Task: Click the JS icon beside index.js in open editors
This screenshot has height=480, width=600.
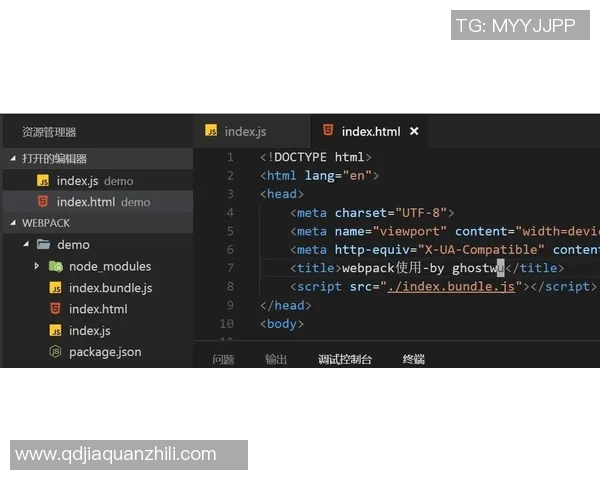Action: click(x=43, y=181)
